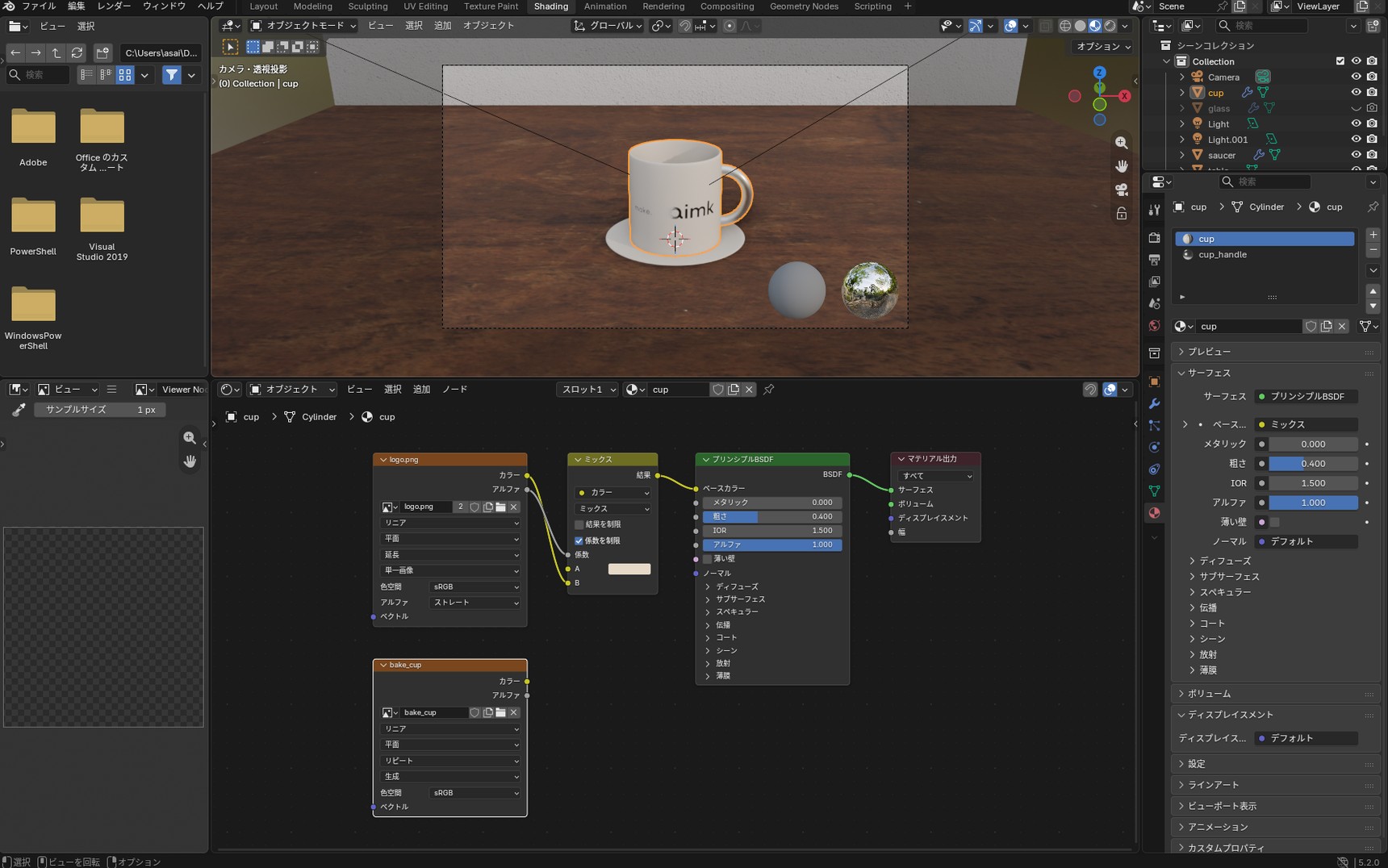
Task: Toggle visibility of Light object
Action: 1356,124
